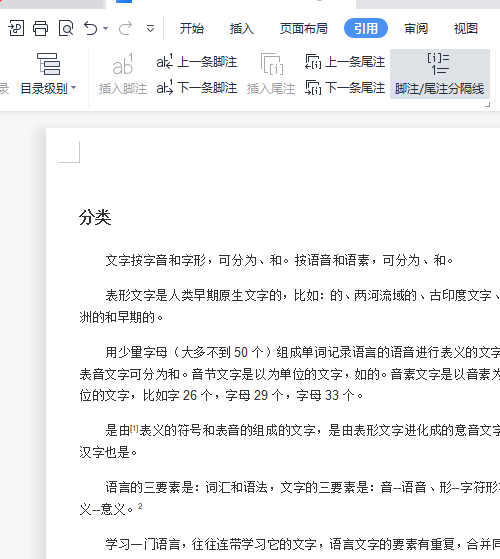Open the 视图 tab
Viewport: 500px width, 559px height.
pos(466,28)
